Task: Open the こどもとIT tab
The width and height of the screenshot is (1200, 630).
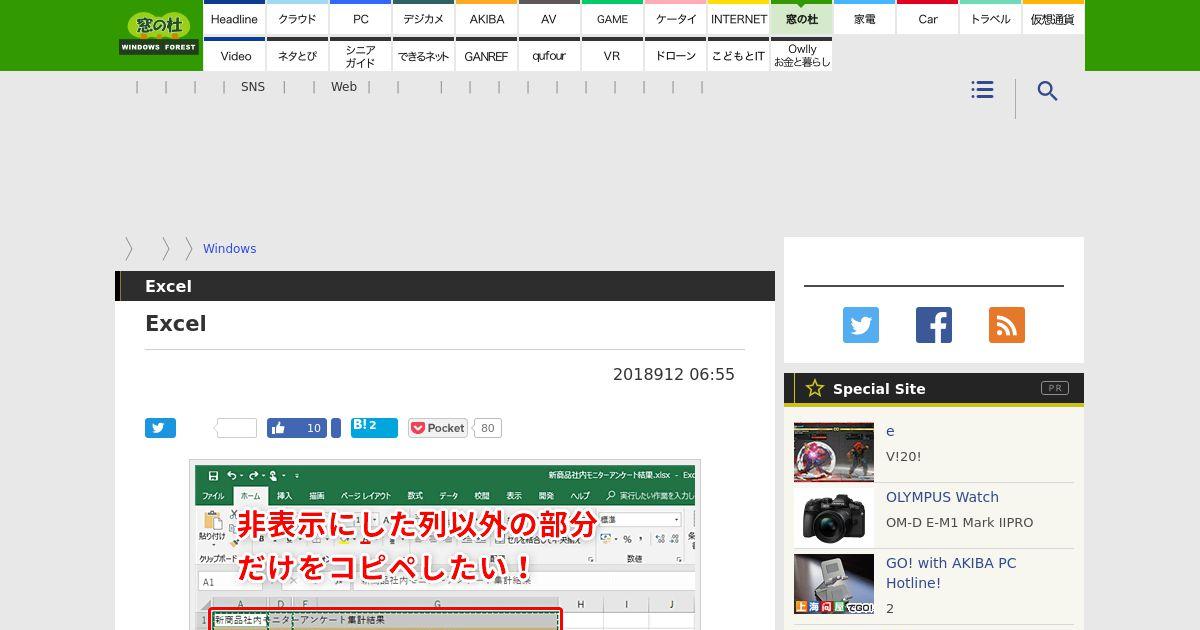Action: 738,55
